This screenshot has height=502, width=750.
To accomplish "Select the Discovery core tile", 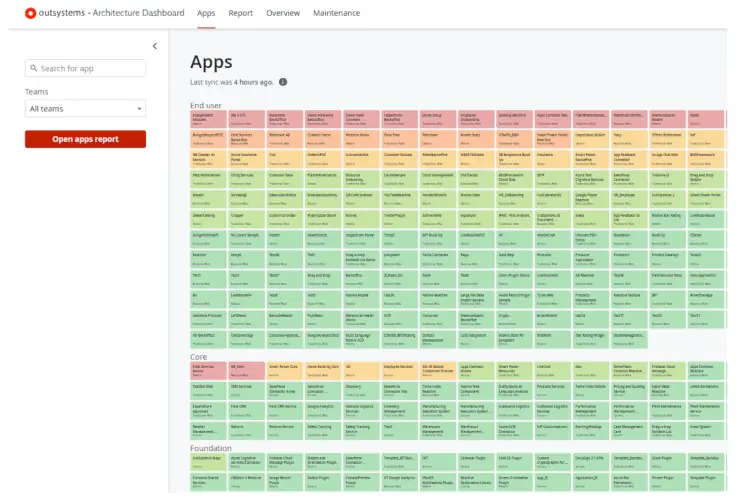I will tap(361, 391).
